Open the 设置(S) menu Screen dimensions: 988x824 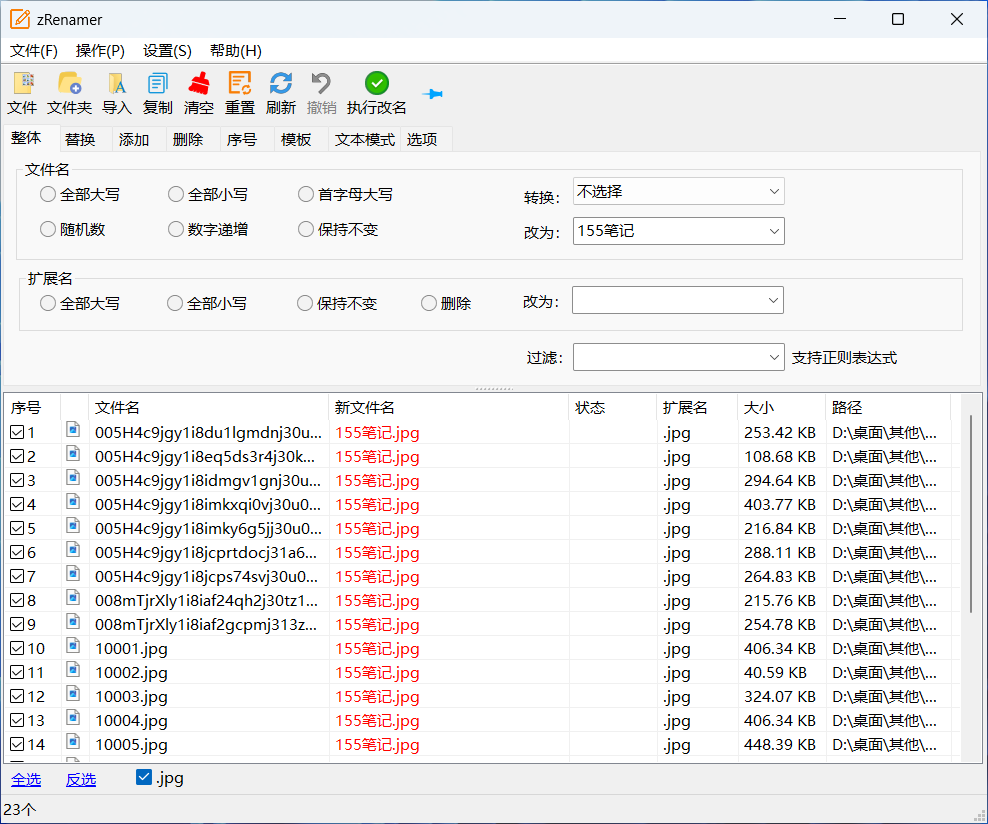pyautogui.click(x=167, y=51)
